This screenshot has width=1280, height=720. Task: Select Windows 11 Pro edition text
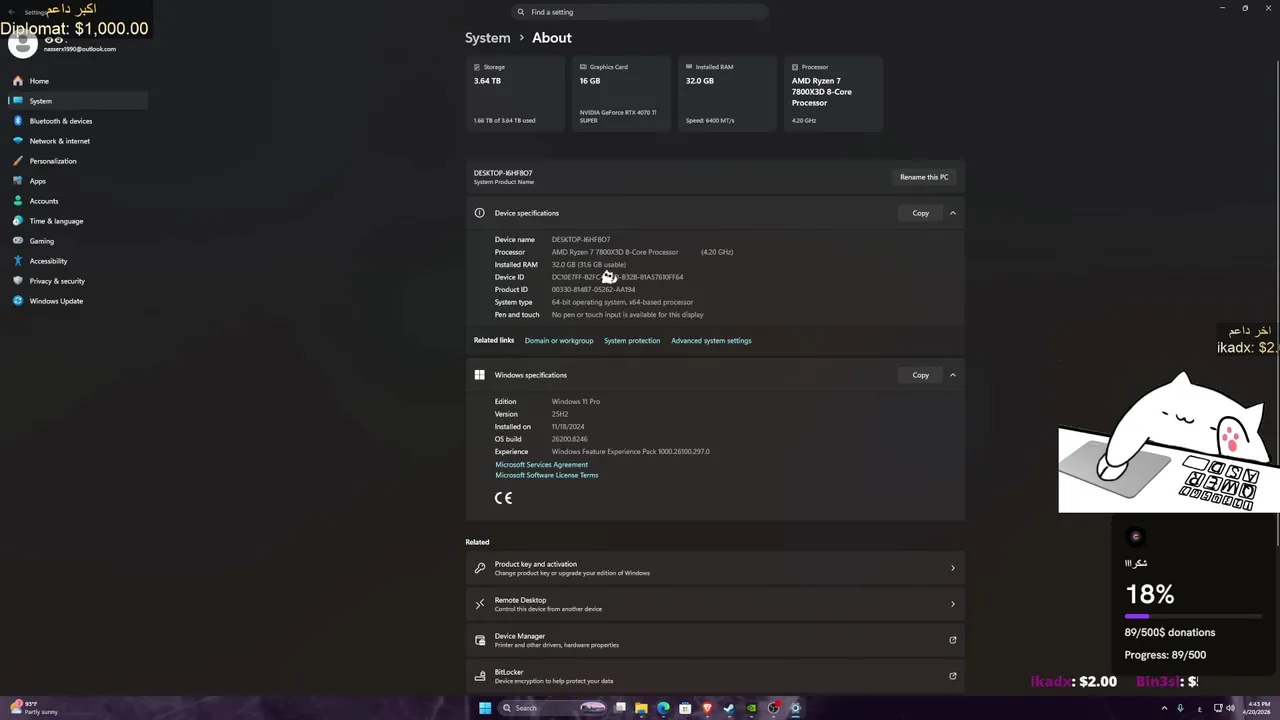click(575, 402)
